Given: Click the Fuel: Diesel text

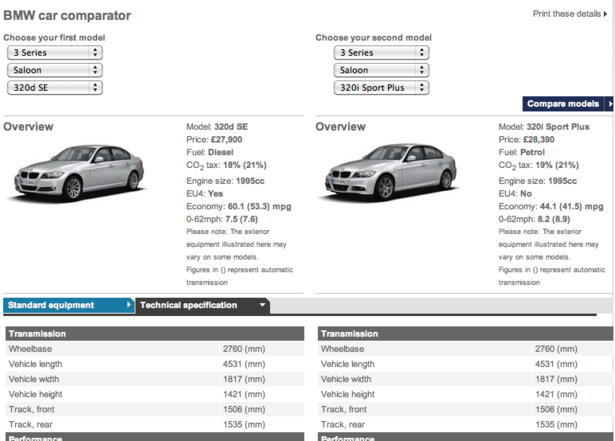Looking at the screenshot, I should 210,152.
